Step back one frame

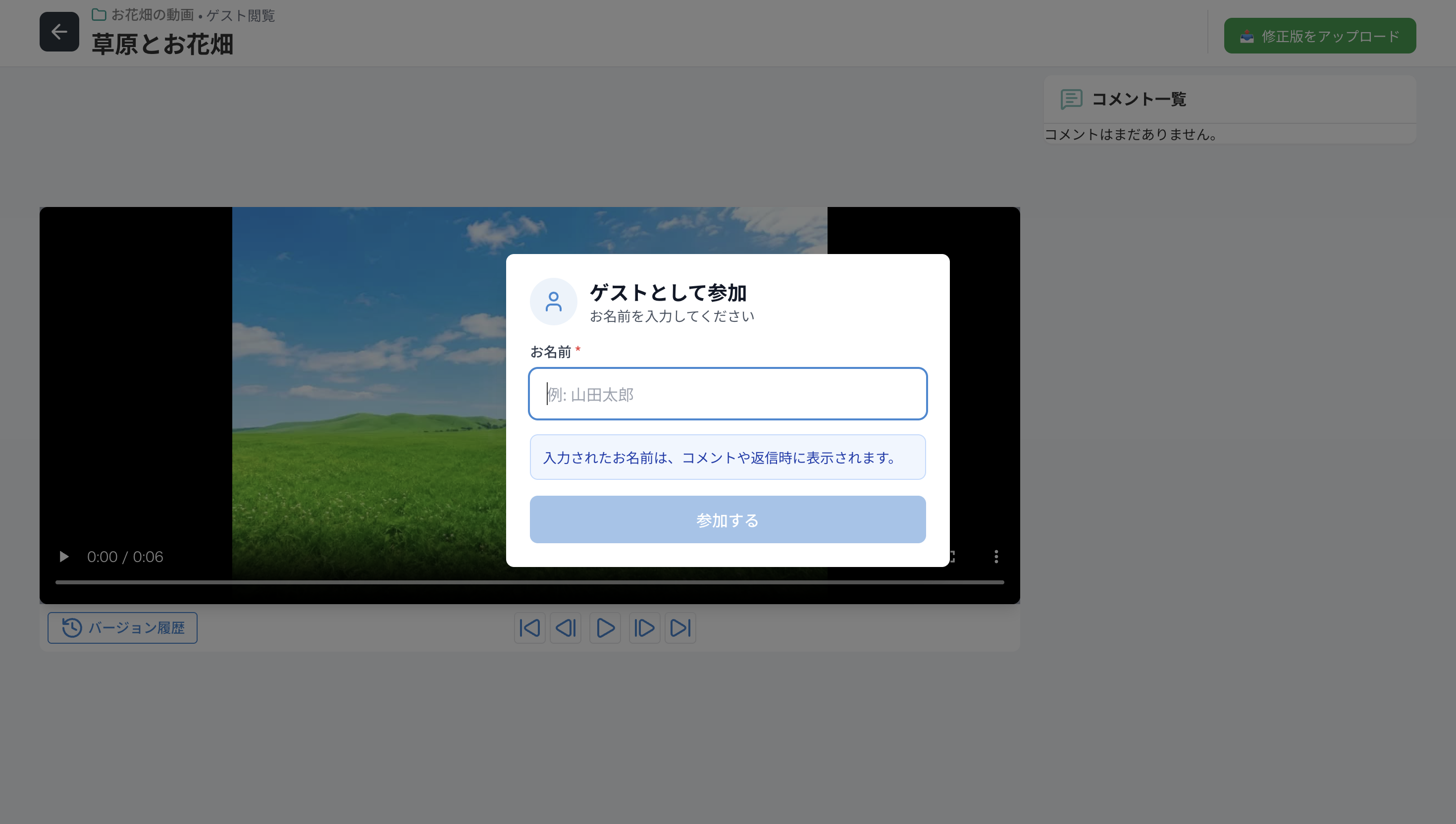pyautogui.click(x=565, y=627)
